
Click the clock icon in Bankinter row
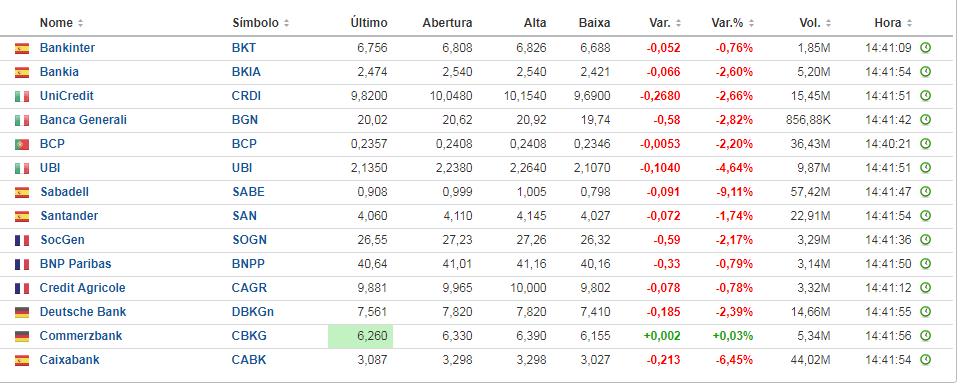pos(925,48)
